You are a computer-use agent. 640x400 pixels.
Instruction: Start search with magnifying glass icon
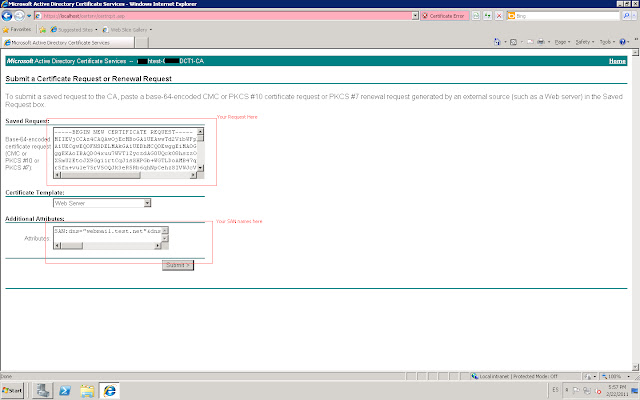626,16
